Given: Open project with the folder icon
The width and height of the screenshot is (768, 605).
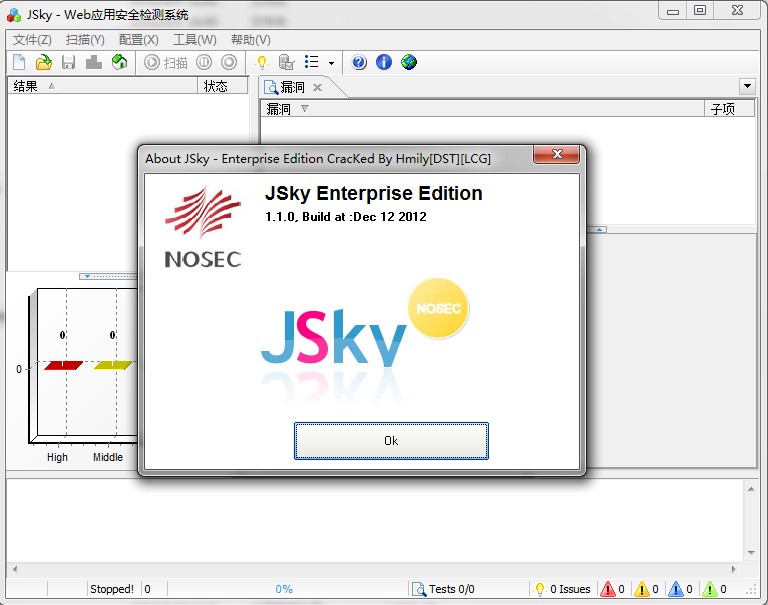Looking at the screenshot, I should pos(44,62).
